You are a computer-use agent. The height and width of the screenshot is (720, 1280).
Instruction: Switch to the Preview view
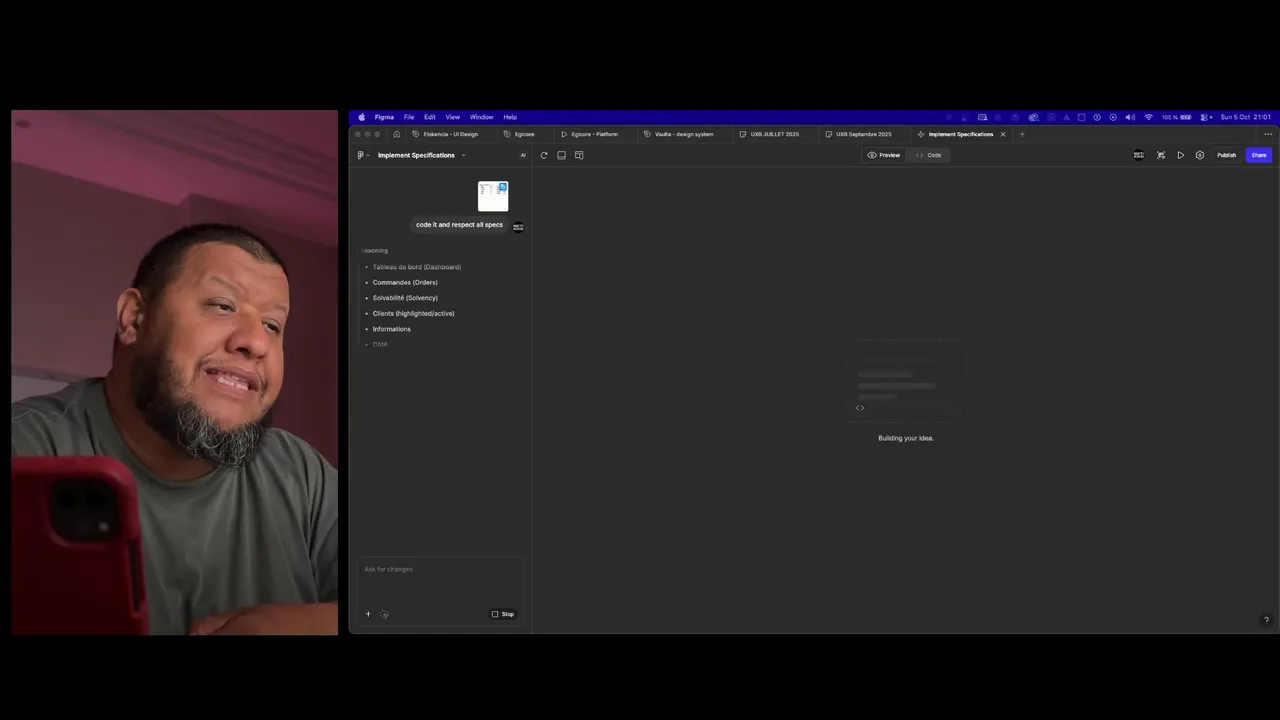point(884,155)
